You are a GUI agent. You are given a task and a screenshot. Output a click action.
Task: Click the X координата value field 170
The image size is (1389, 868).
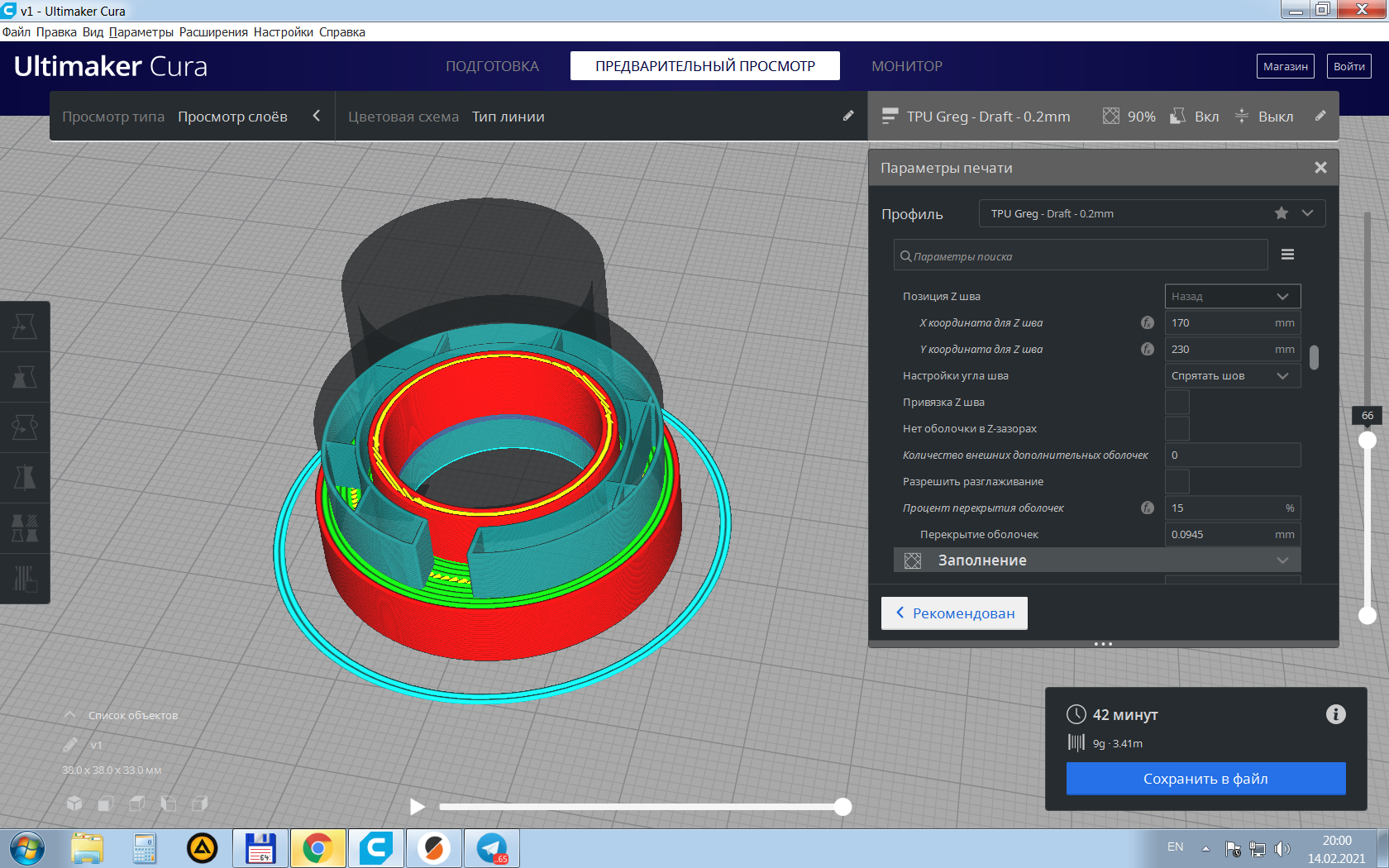coord(1233,322)
